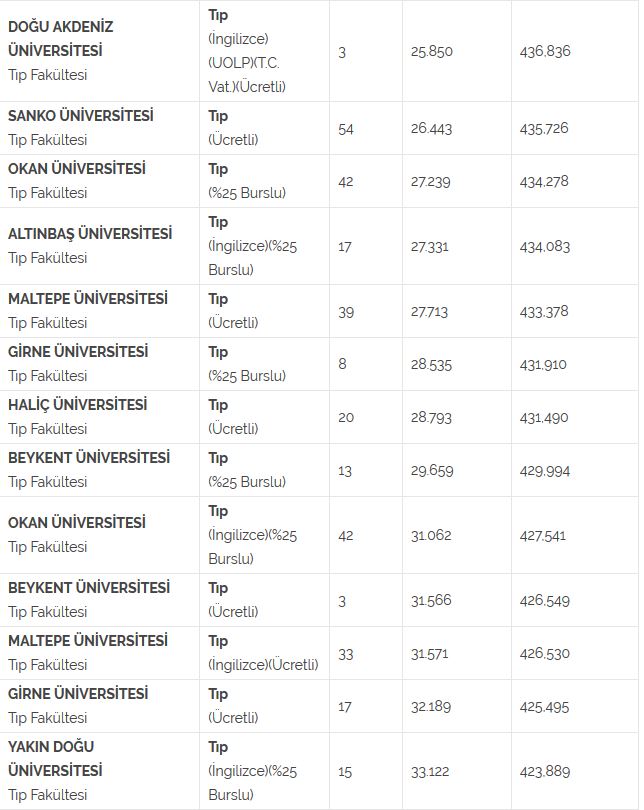Open MALTEPE ÜNİVERSİTESİ with rank 27.713
The image size is (644, 810).
coord(88,299)
